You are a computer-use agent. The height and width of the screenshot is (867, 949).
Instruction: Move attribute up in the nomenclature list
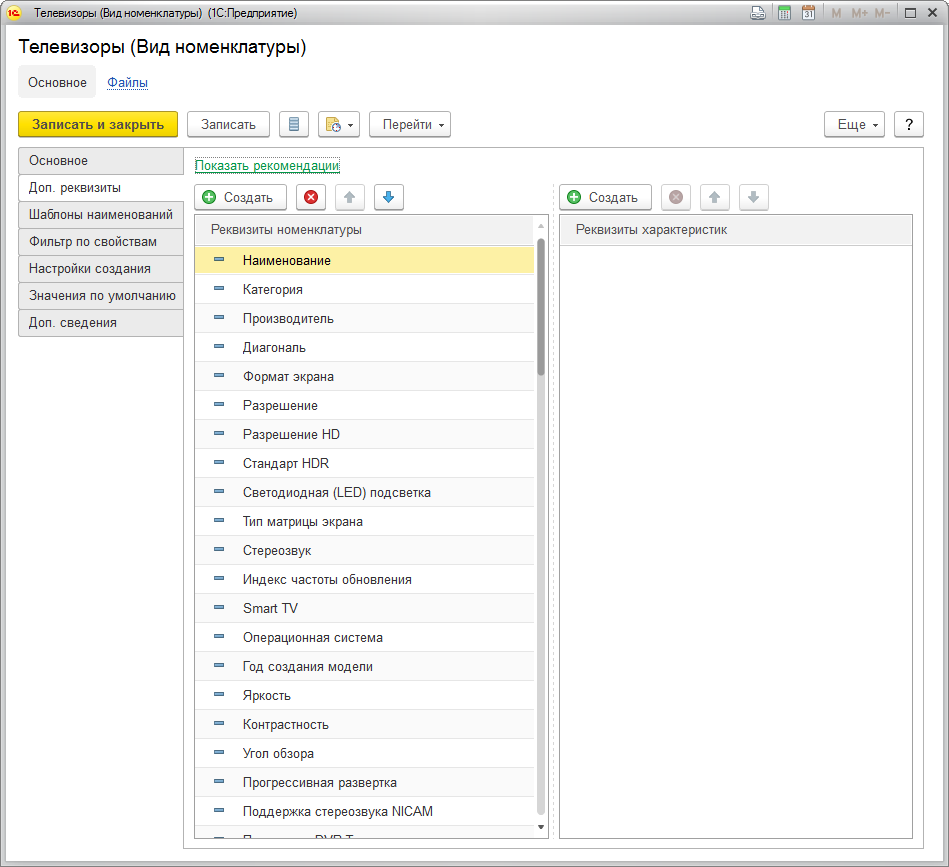[x=350, y=198]
